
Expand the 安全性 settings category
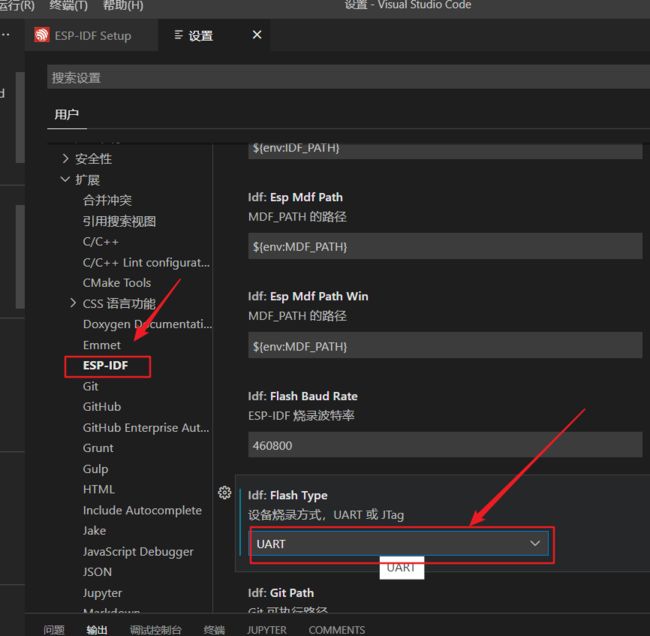65,158
